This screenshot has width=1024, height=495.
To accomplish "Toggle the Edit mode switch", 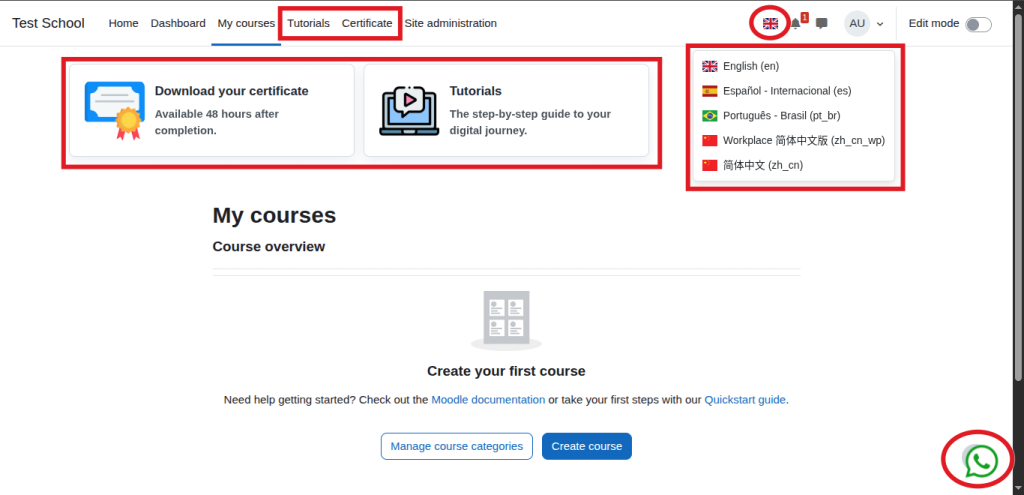I will click(x=978, y=23).
